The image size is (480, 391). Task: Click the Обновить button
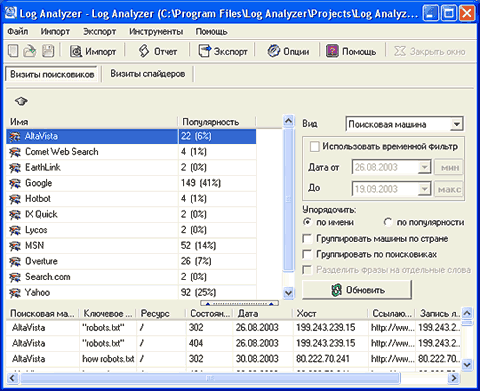[357, 290]
